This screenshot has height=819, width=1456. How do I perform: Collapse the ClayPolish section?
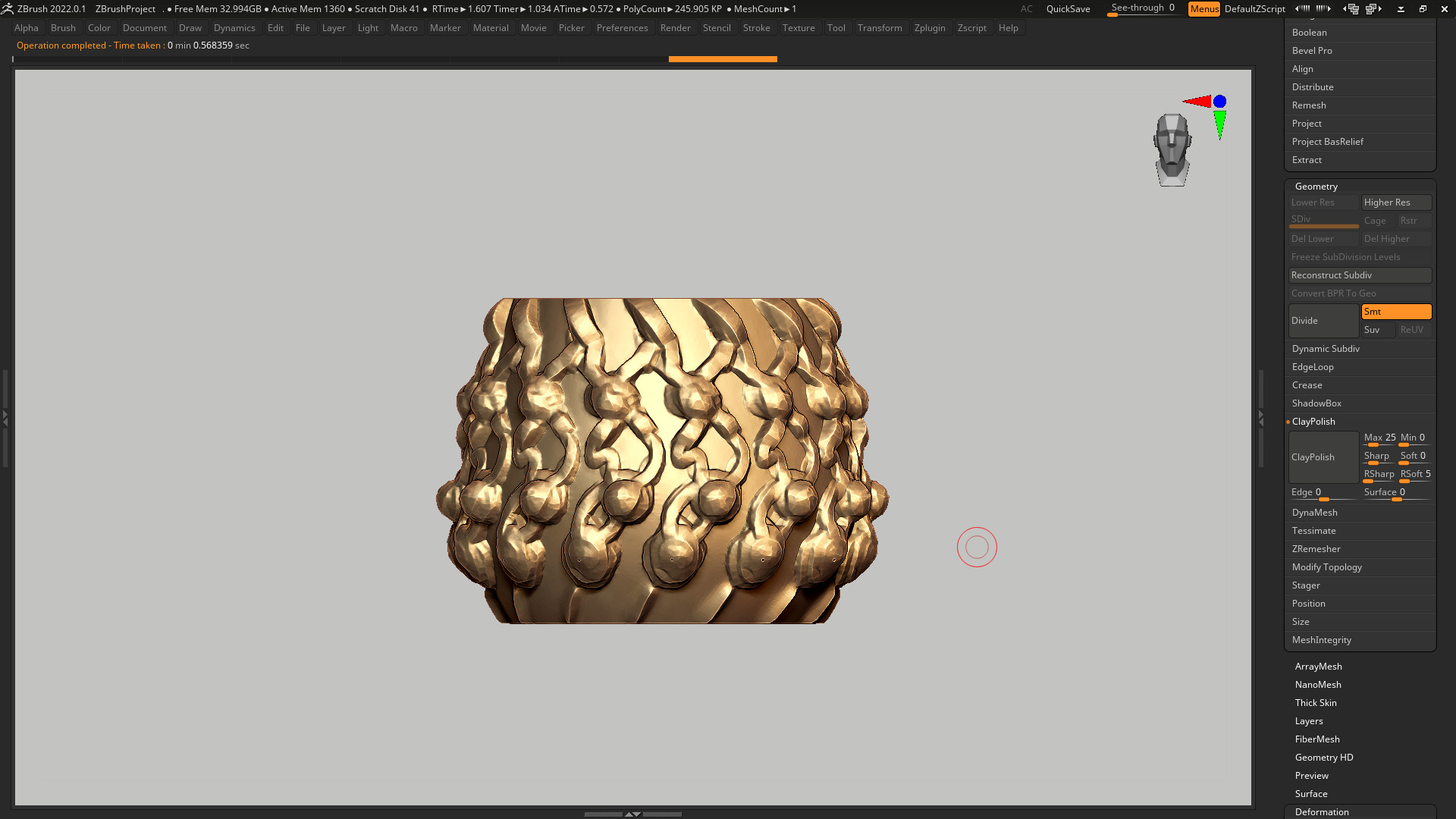(1313, 422)
